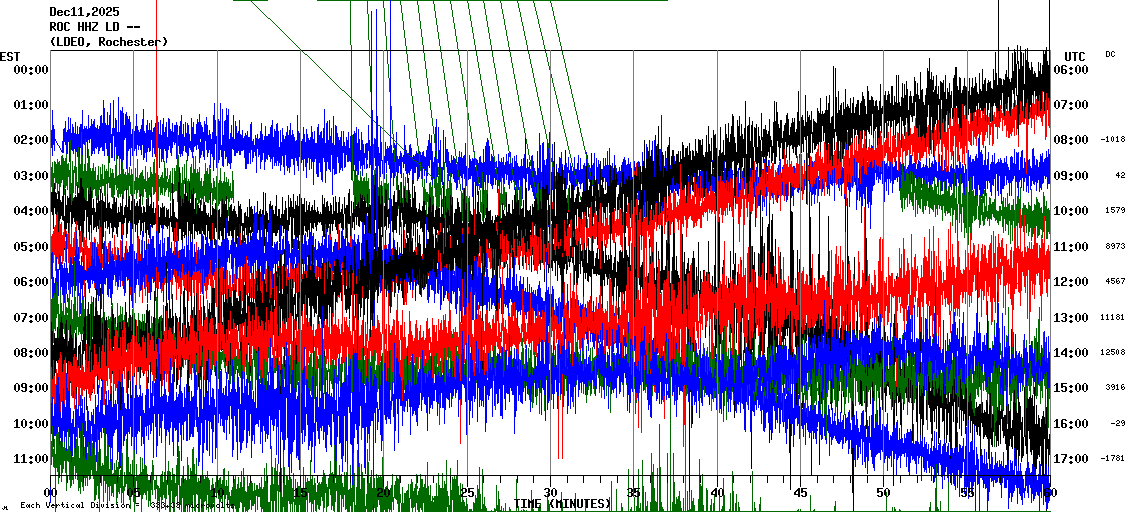Click the 00:00 EST time label
Viewport: 1130px width, 519px height.
click(31, 69)
